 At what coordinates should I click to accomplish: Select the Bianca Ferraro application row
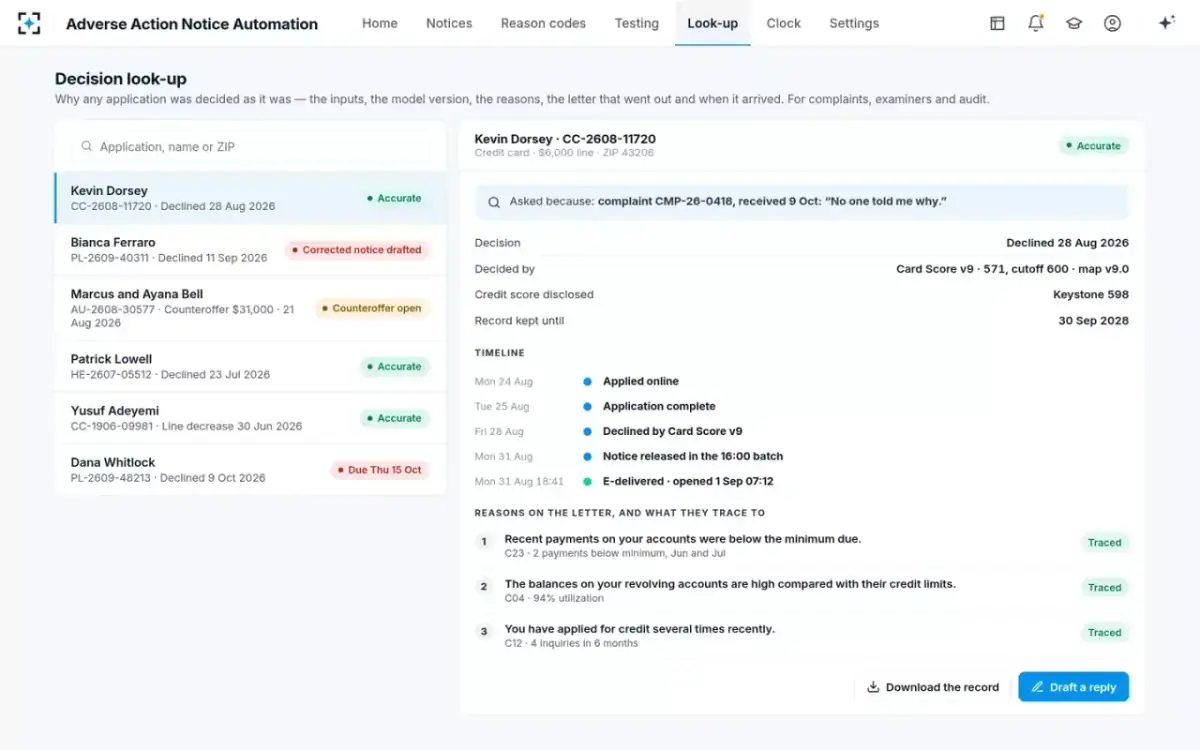pos(251,250)
